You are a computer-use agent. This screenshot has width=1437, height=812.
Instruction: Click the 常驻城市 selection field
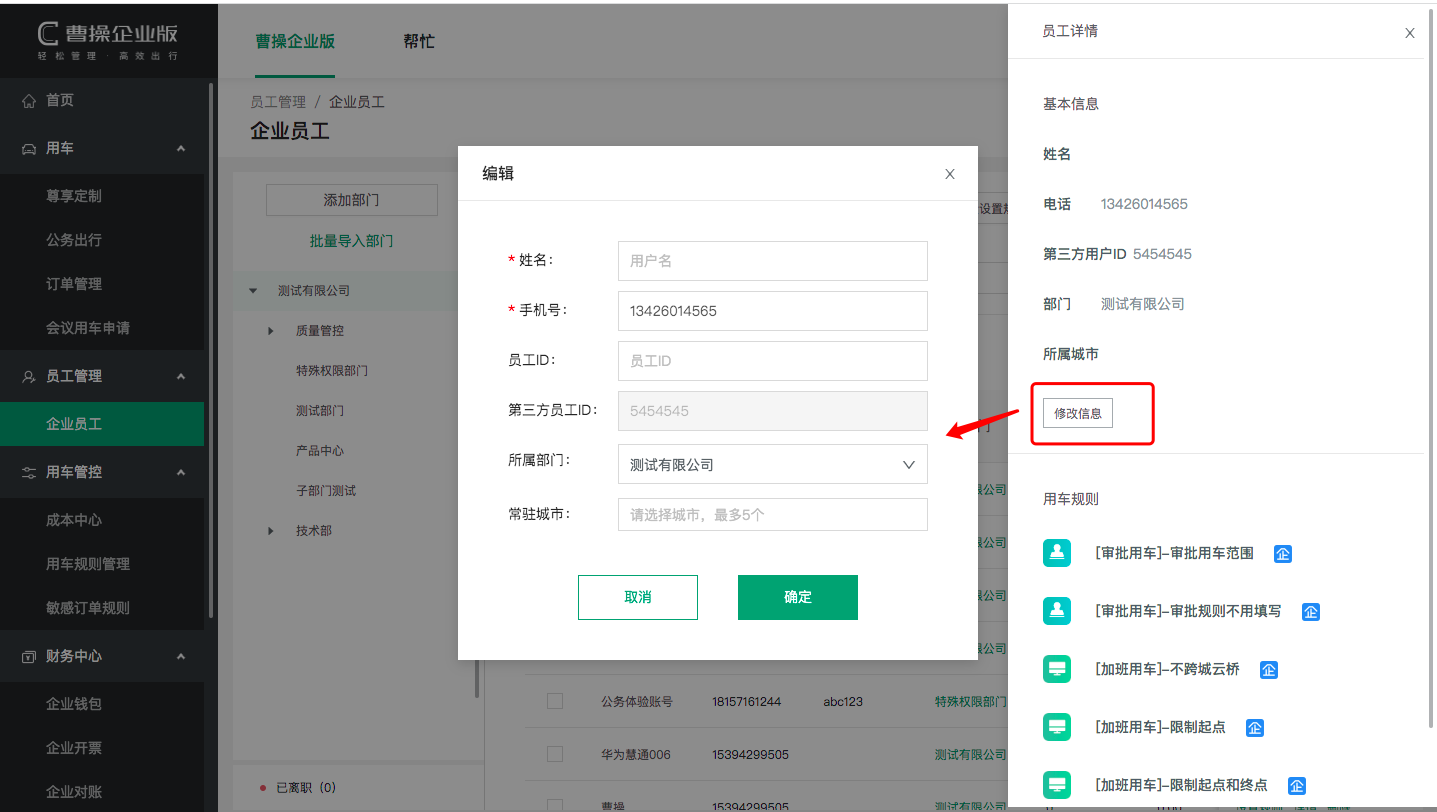click(772, 515)
